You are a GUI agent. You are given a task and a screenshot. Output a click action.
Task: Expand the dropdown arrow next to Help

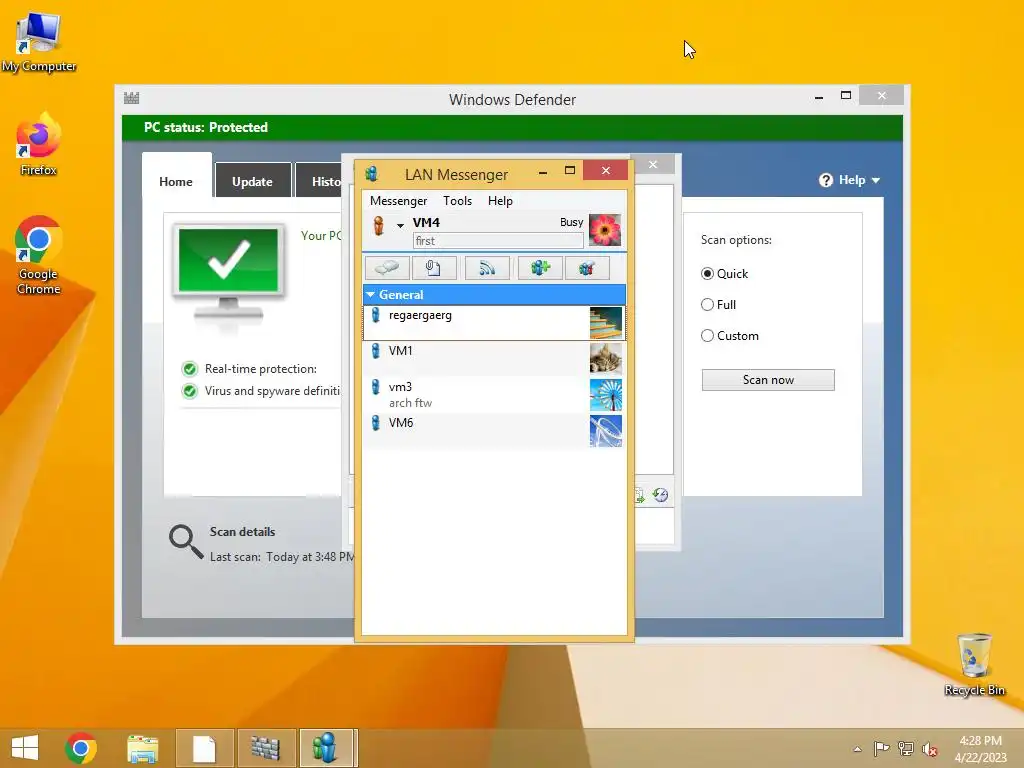[x=876, y=180]
